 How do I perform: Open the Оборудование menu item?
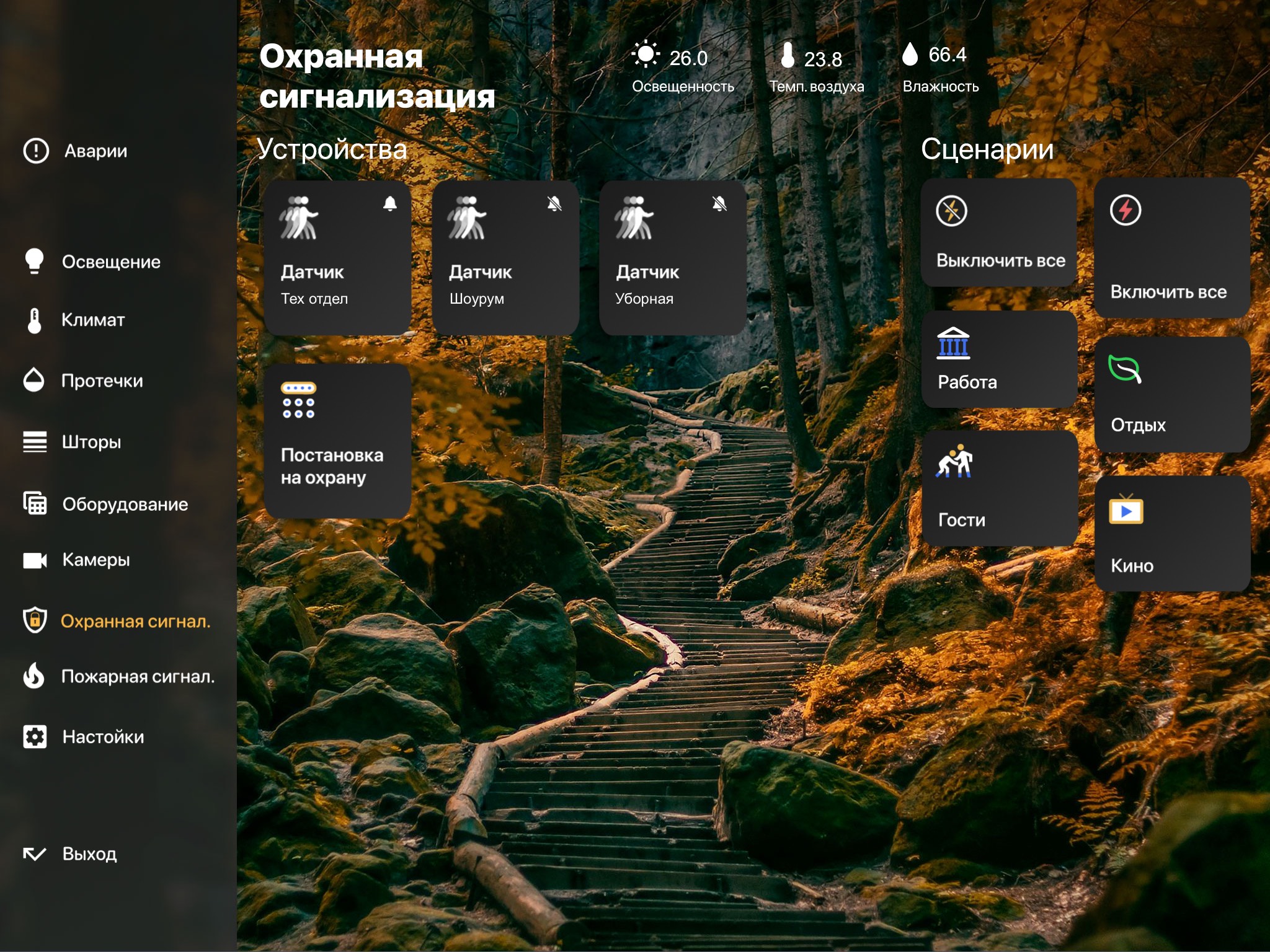click(x=124, y=505)
